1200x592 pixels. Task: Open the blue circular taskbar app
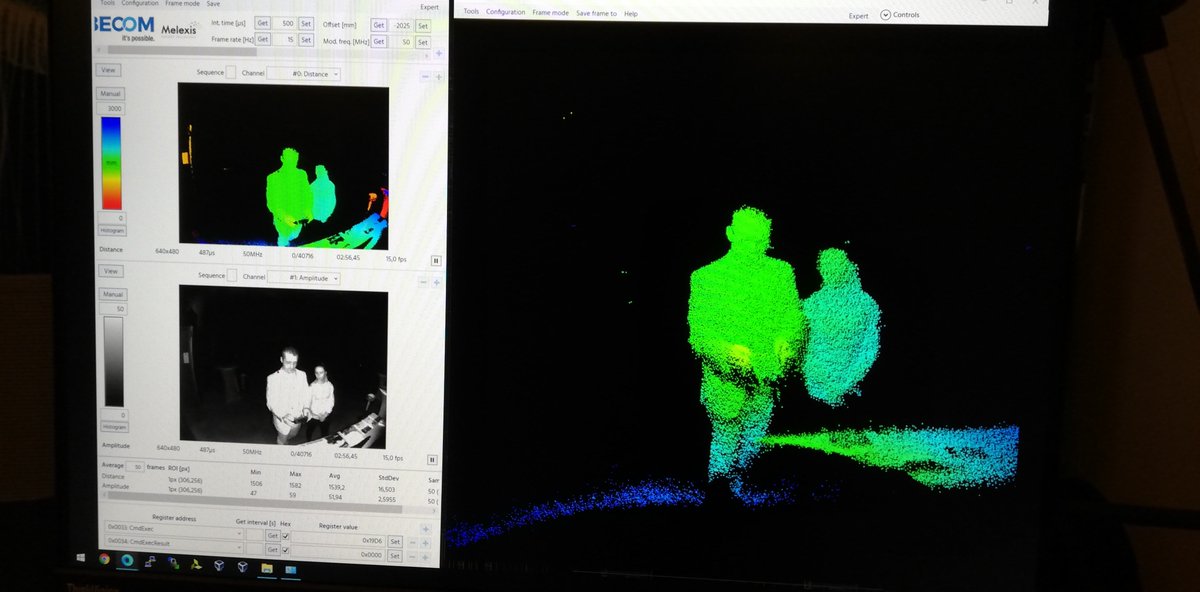coord(128,561)
